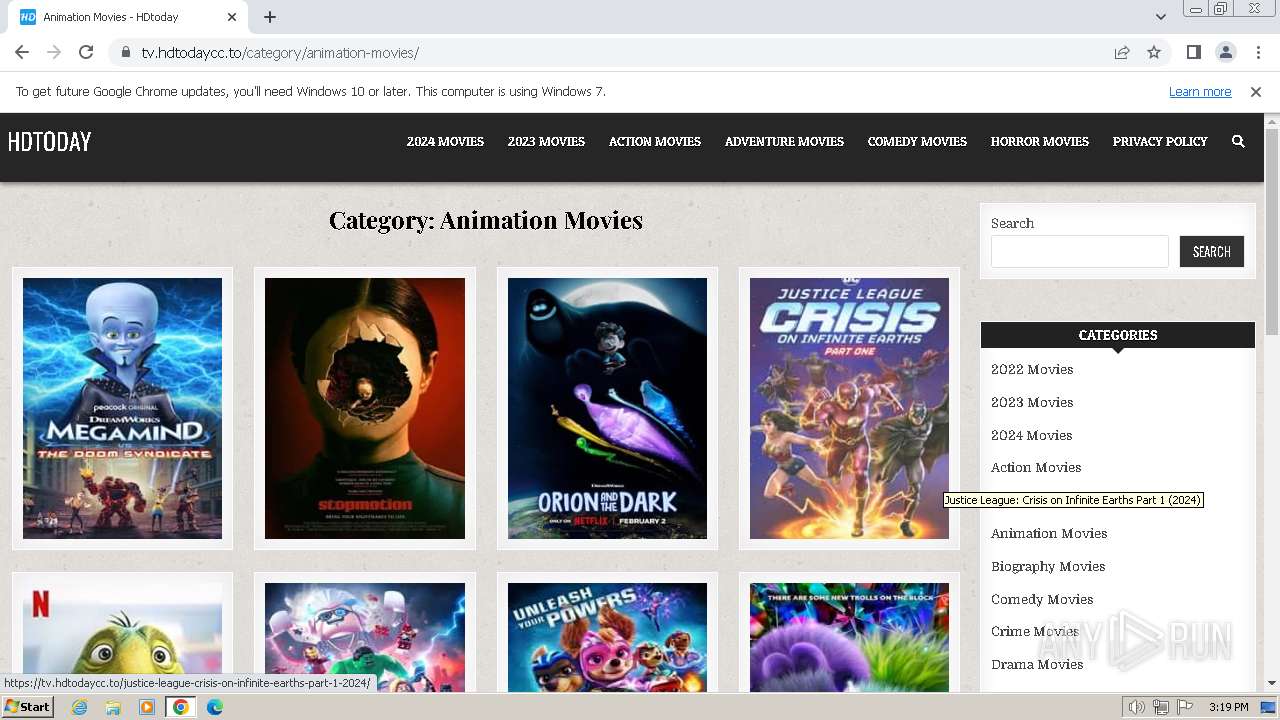Select Crime Movies category

click(x=1035, y=631)
